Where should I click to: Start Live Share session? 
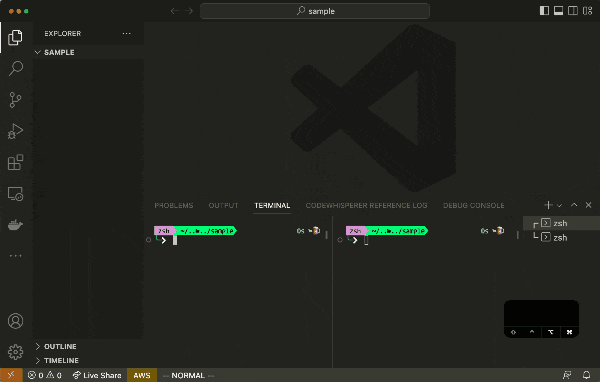pos(97,375)
